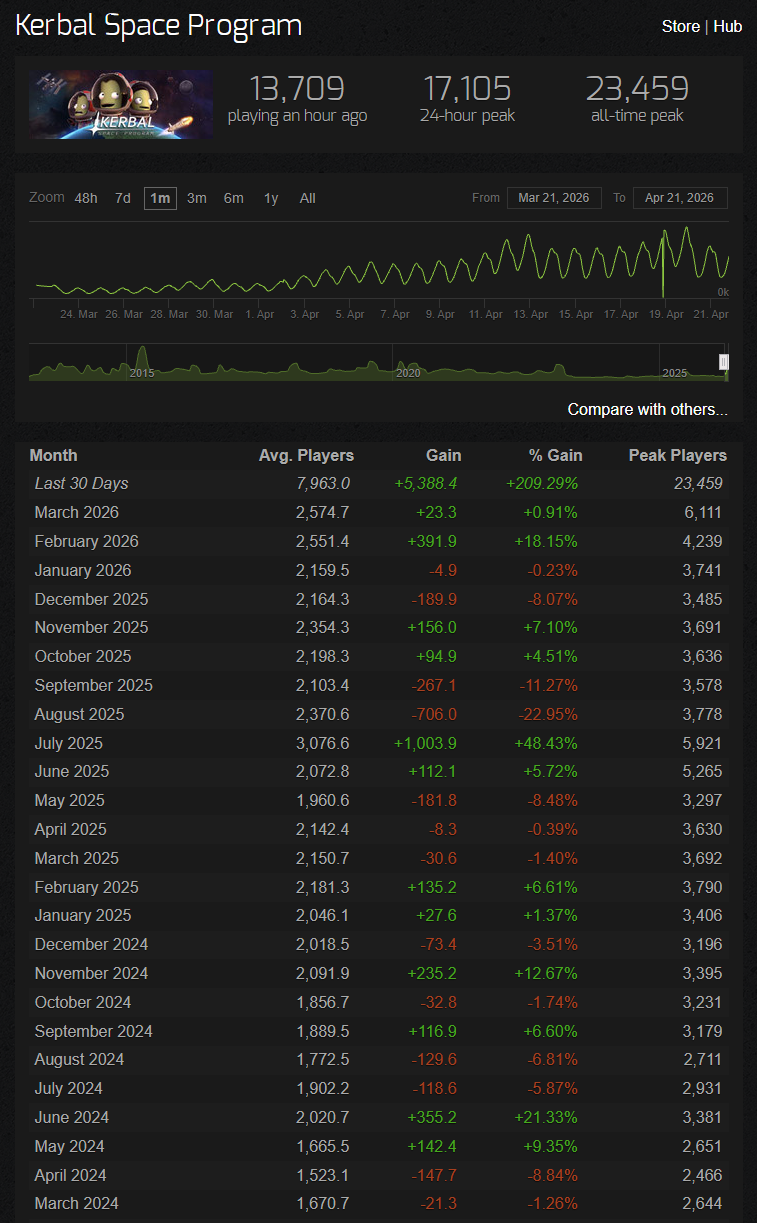Set chart zoom to 1y
757x1223 pixels.
click(x=271, y=198)
